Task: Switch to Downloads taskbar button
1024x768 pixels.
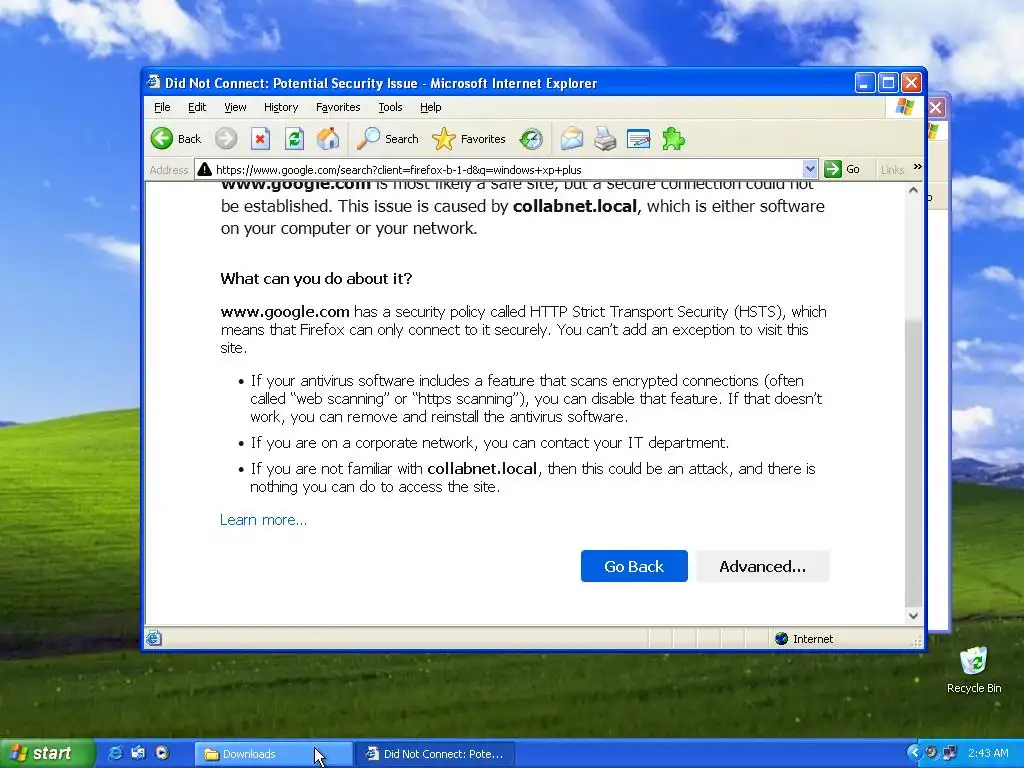Action: 273,754
